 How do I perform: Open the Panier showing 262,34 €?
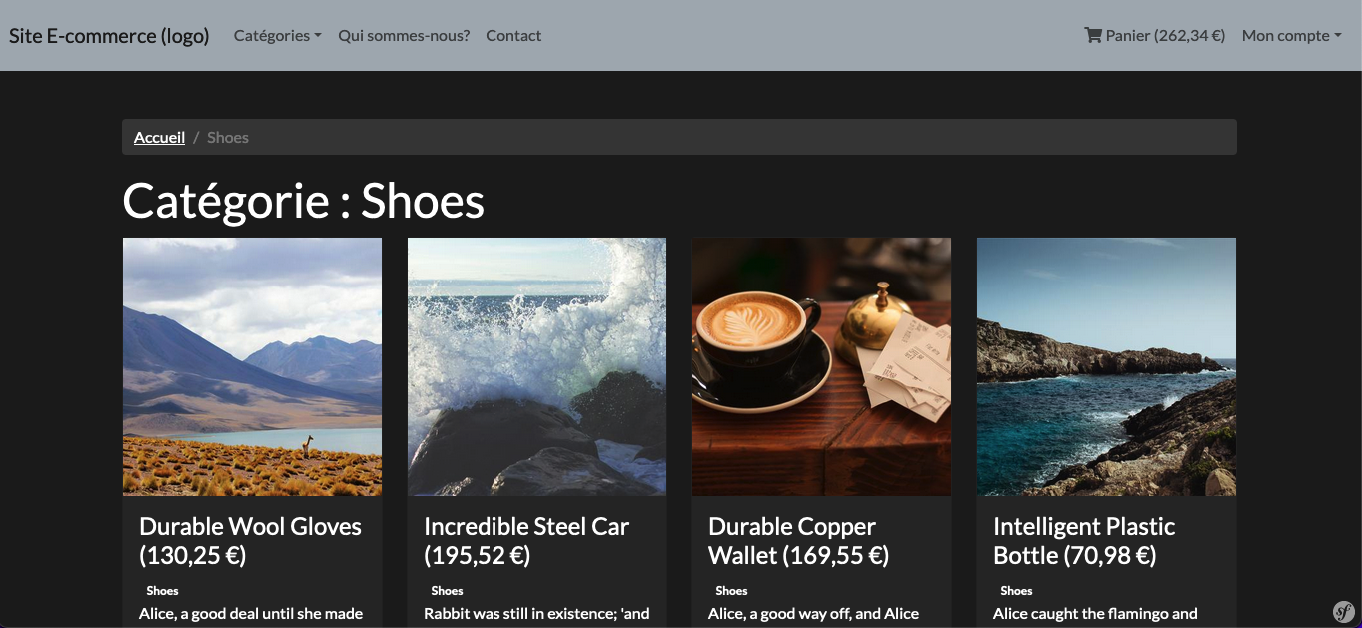click(x=1164, y=35)
